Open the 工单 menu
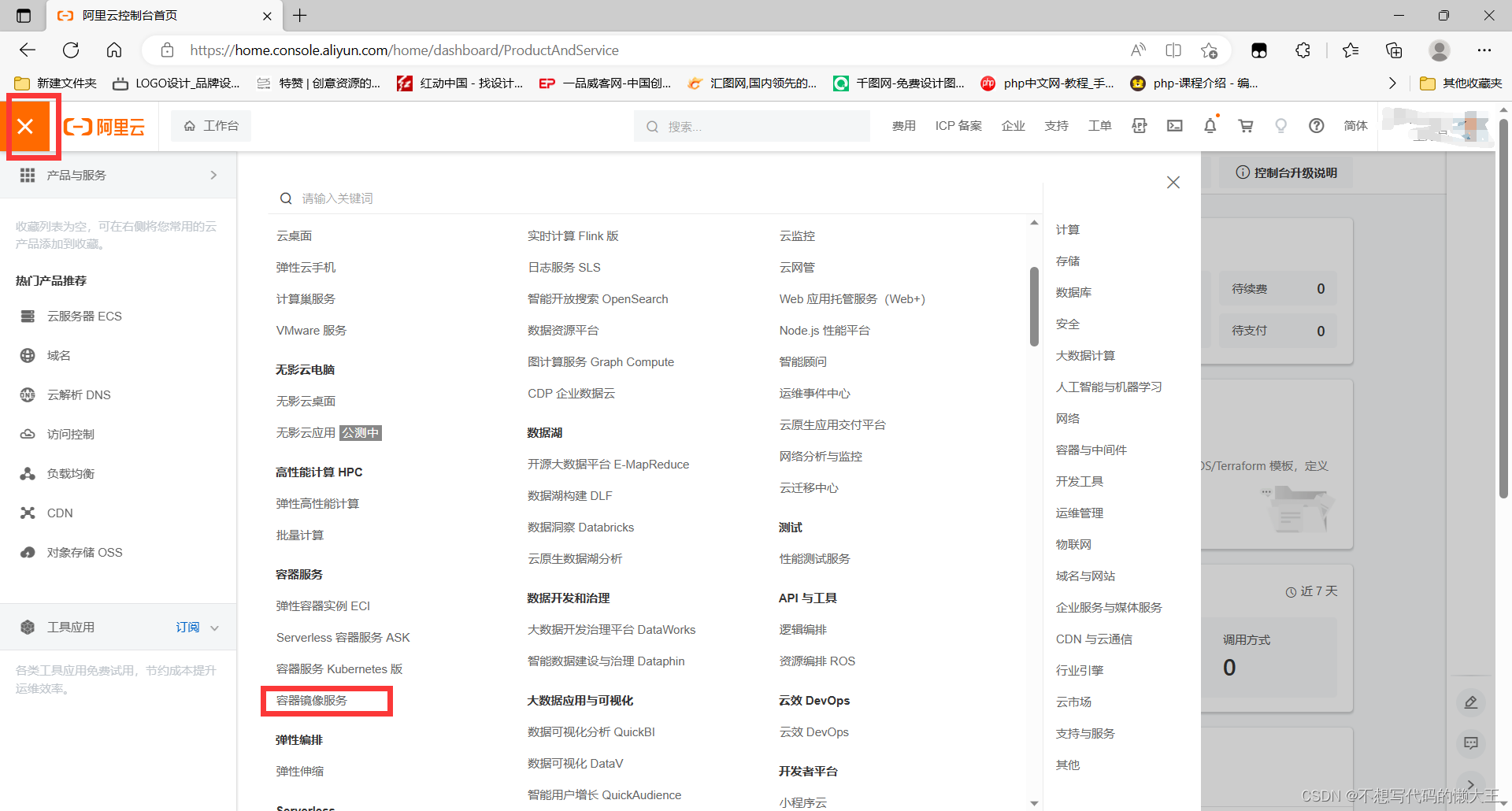The height and width of the screenshot is (811, 1512). [x=1100, y=126]
